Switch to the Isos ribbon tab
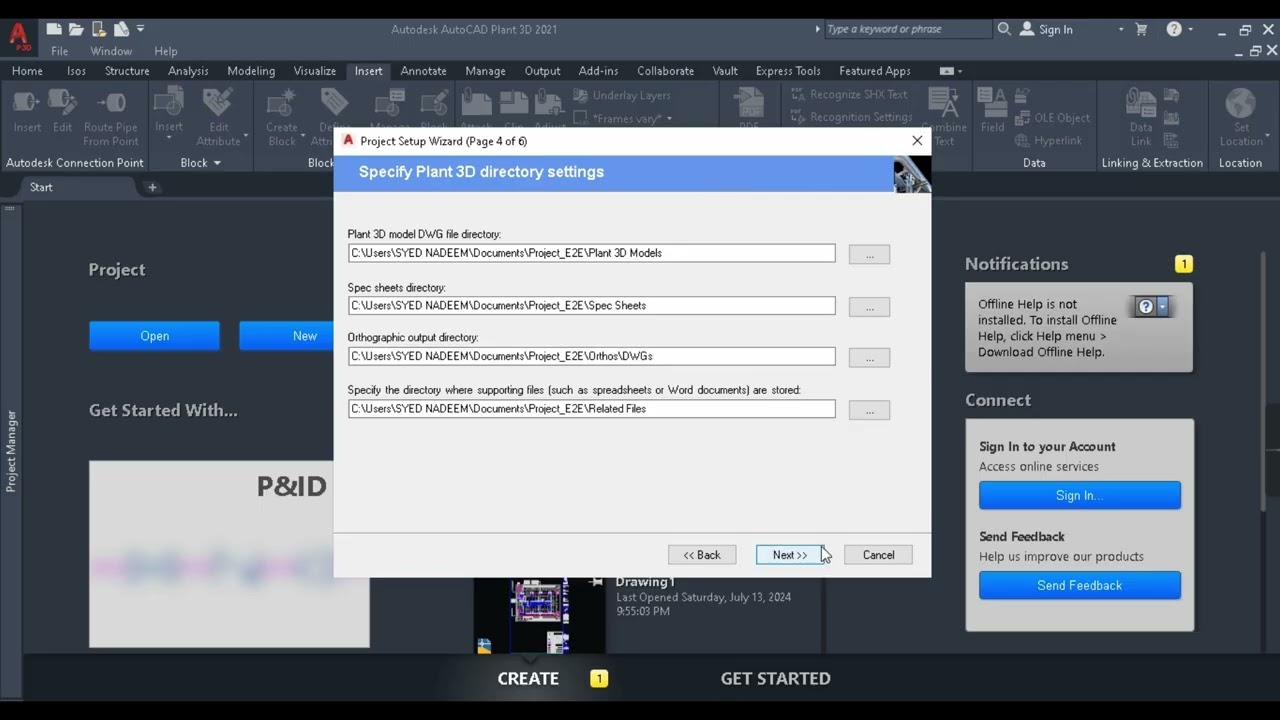Image resolution: width=1280 pixels, height=720 pixels. click(76, 71)
